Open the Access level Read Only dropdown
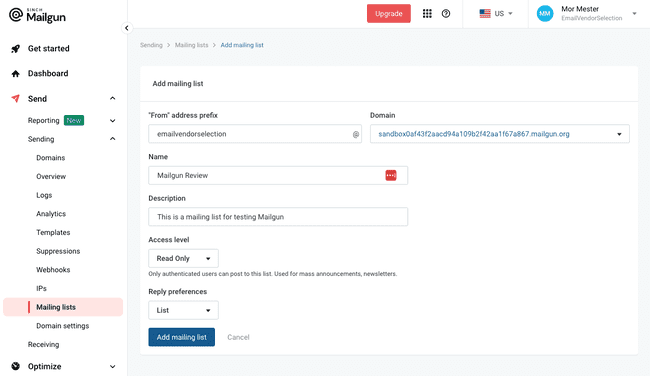 pos(183,258)
